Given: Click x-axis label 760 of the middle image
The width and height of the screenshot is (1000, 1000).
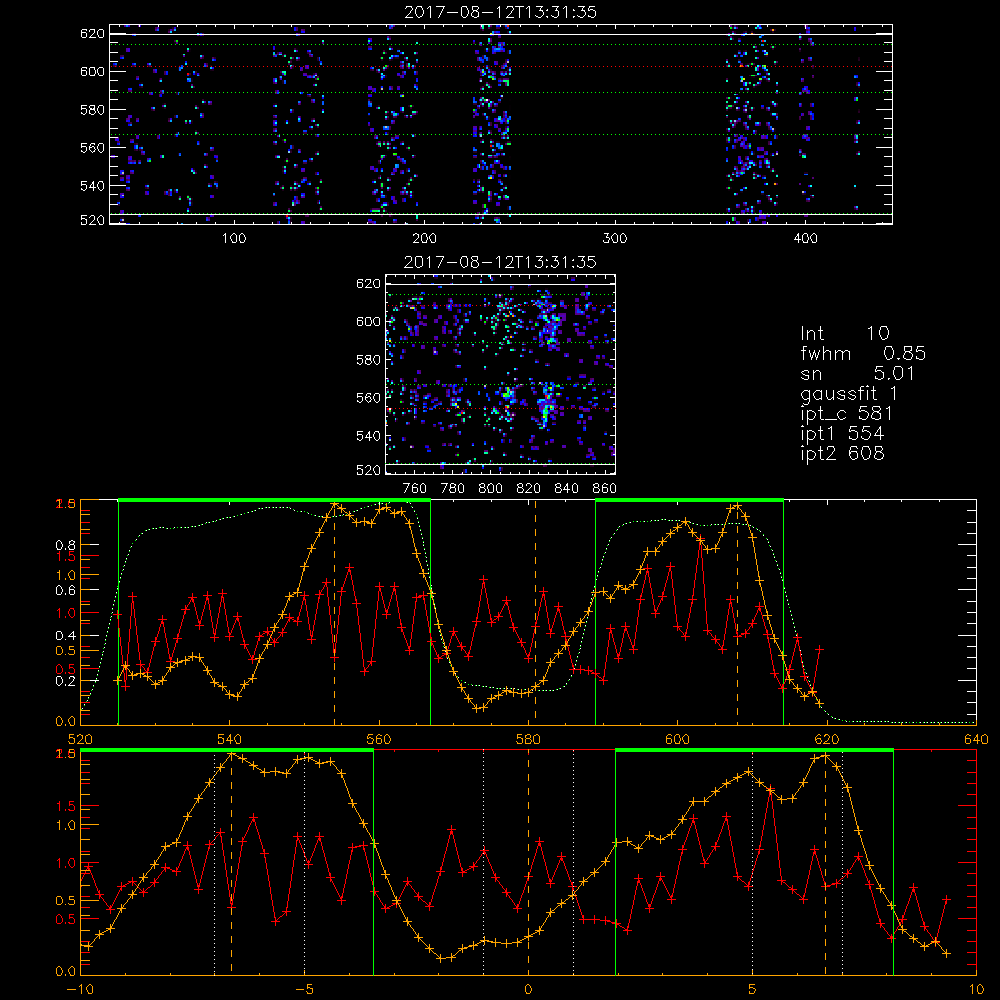Looking at the screenshot, I should (x=415, y=489).
